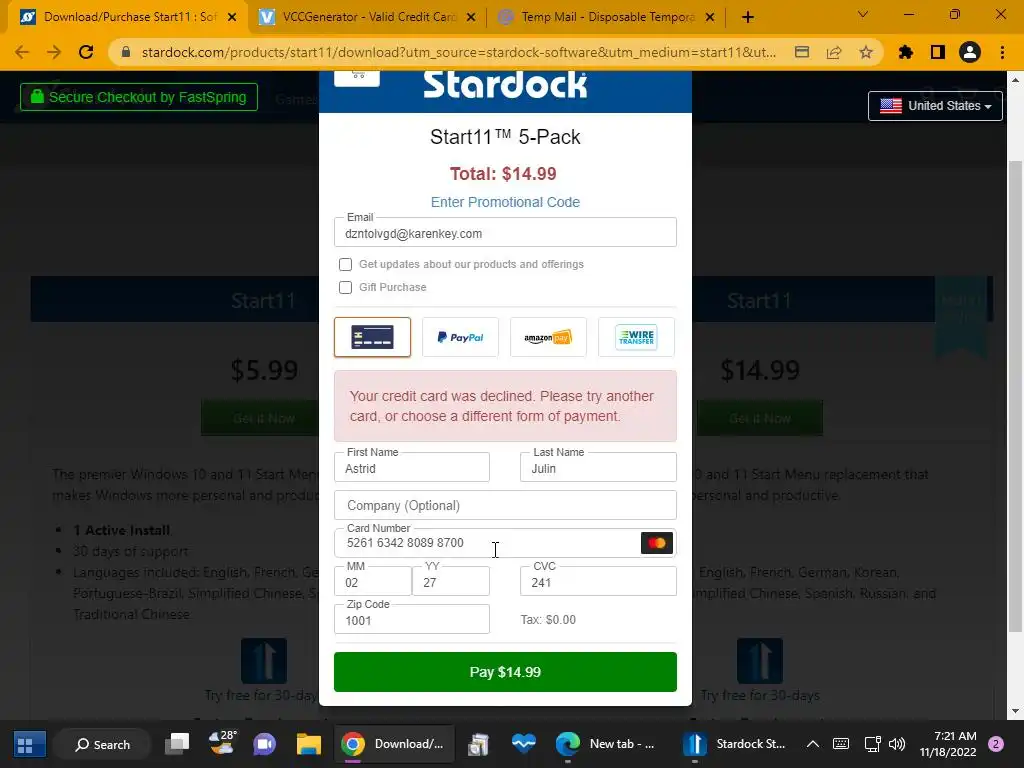Viewport: 1024px width, 768px height.
Task: Click Windows taskbar Search box
Action: [103, 744]
